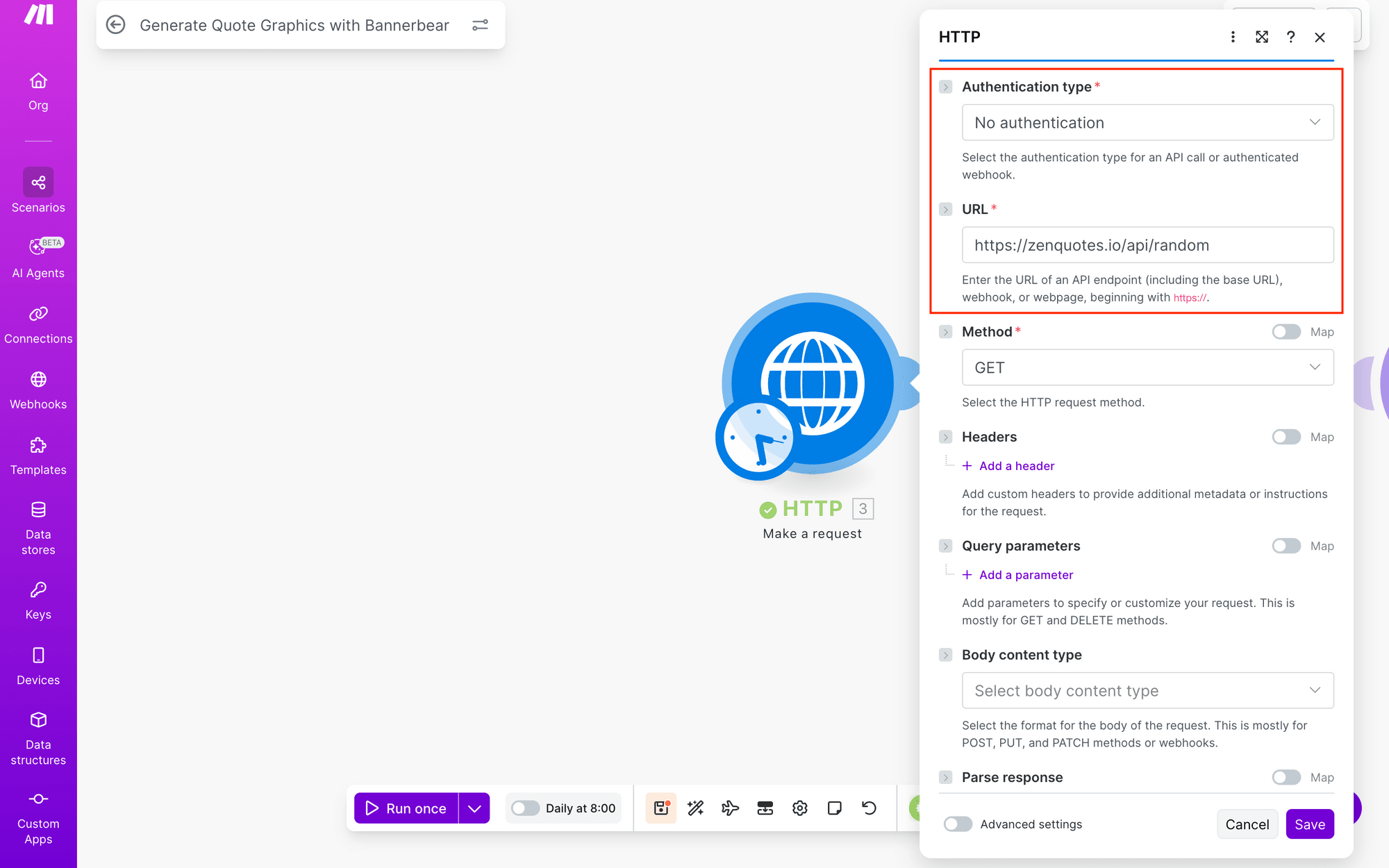
Task: Open the HTTP panel three-dot menu
Action: click(1233, 37)
